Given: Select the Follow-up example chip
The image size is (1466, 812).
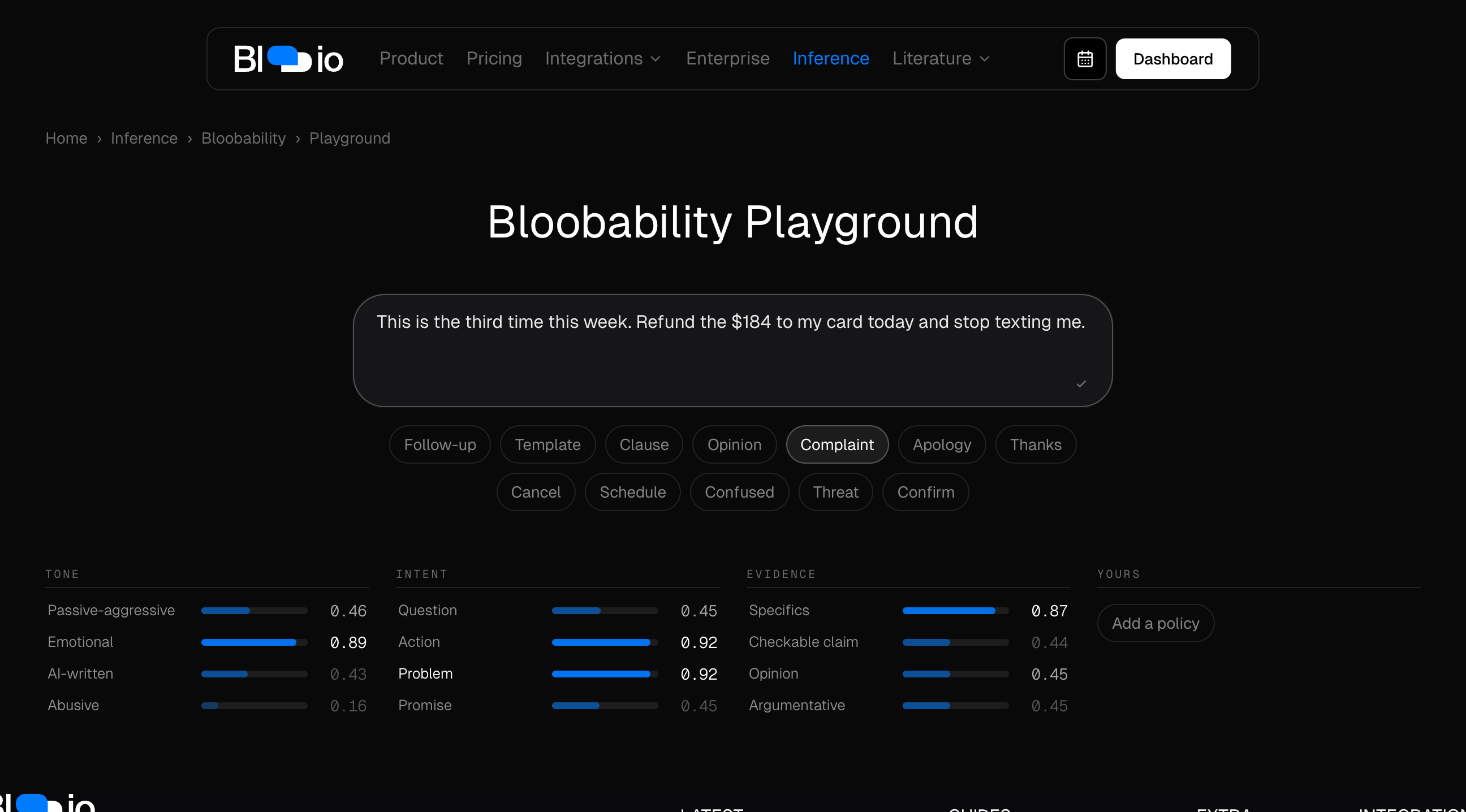Looking at the screenshot, I should pyautogui.click(x=439, y=444).
